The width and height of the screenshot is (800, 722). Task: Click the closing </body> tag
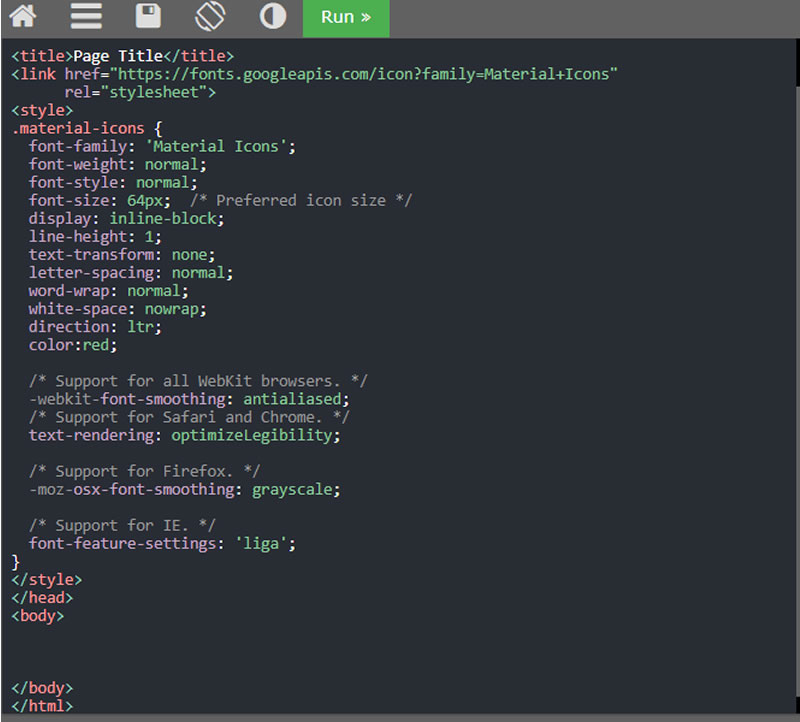[x=42, y=688]
